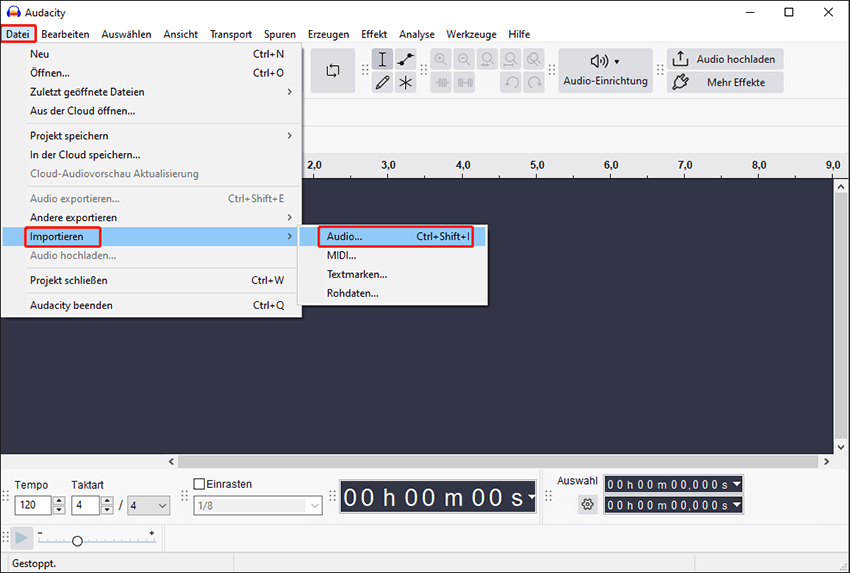Image resolution: width=850 pixels, height=573 pixels.
Task: Open the Analyse menu
Action: 416,34
